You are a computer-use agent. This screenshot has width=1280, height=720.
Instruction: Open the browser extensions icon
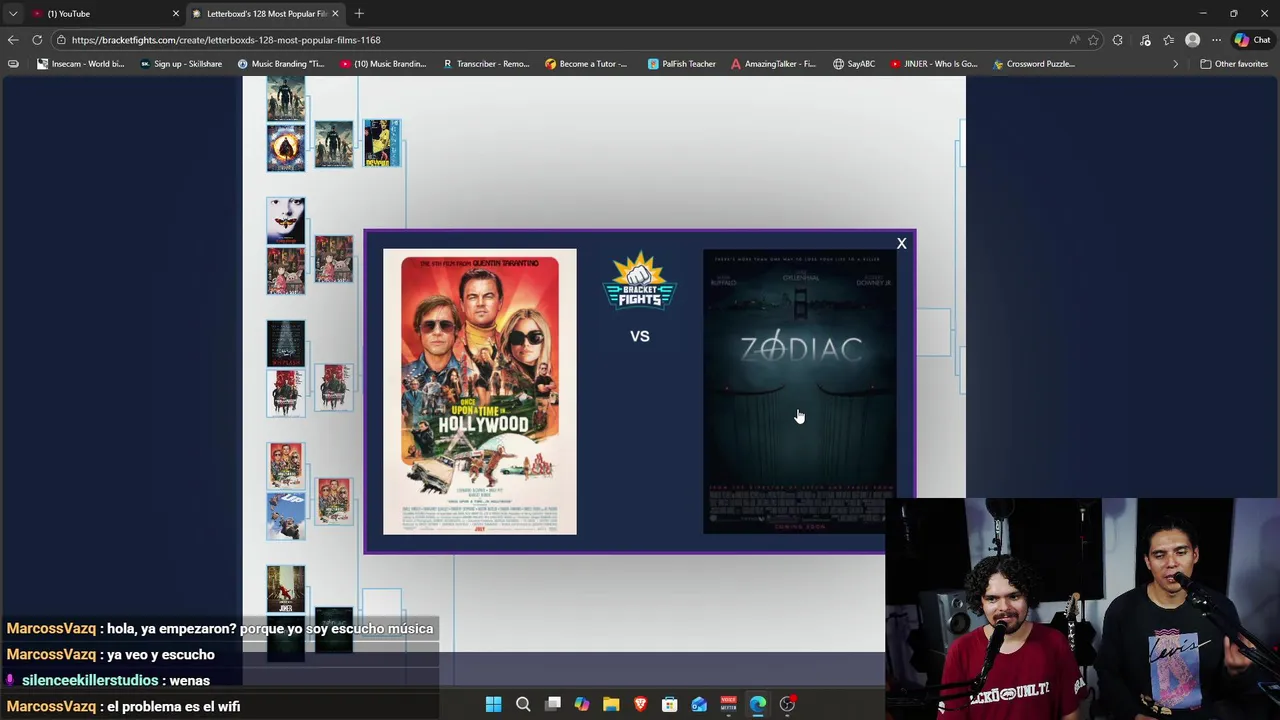pyautogui.click(x=1118, y=40)
